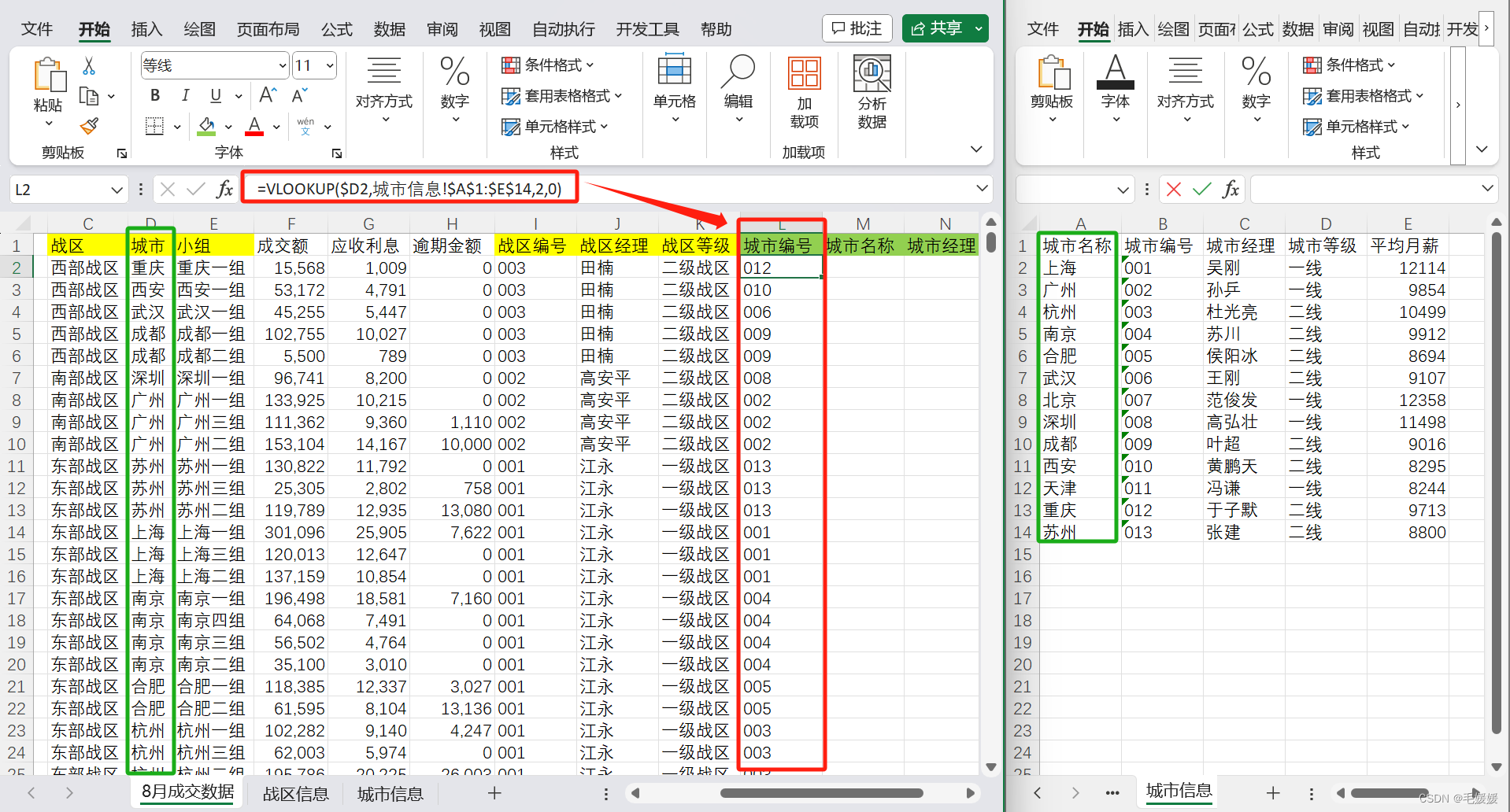Open Name Box dropdown arrow beside L2
Viewport: 1510px width, 812px height.
point(117,190)
